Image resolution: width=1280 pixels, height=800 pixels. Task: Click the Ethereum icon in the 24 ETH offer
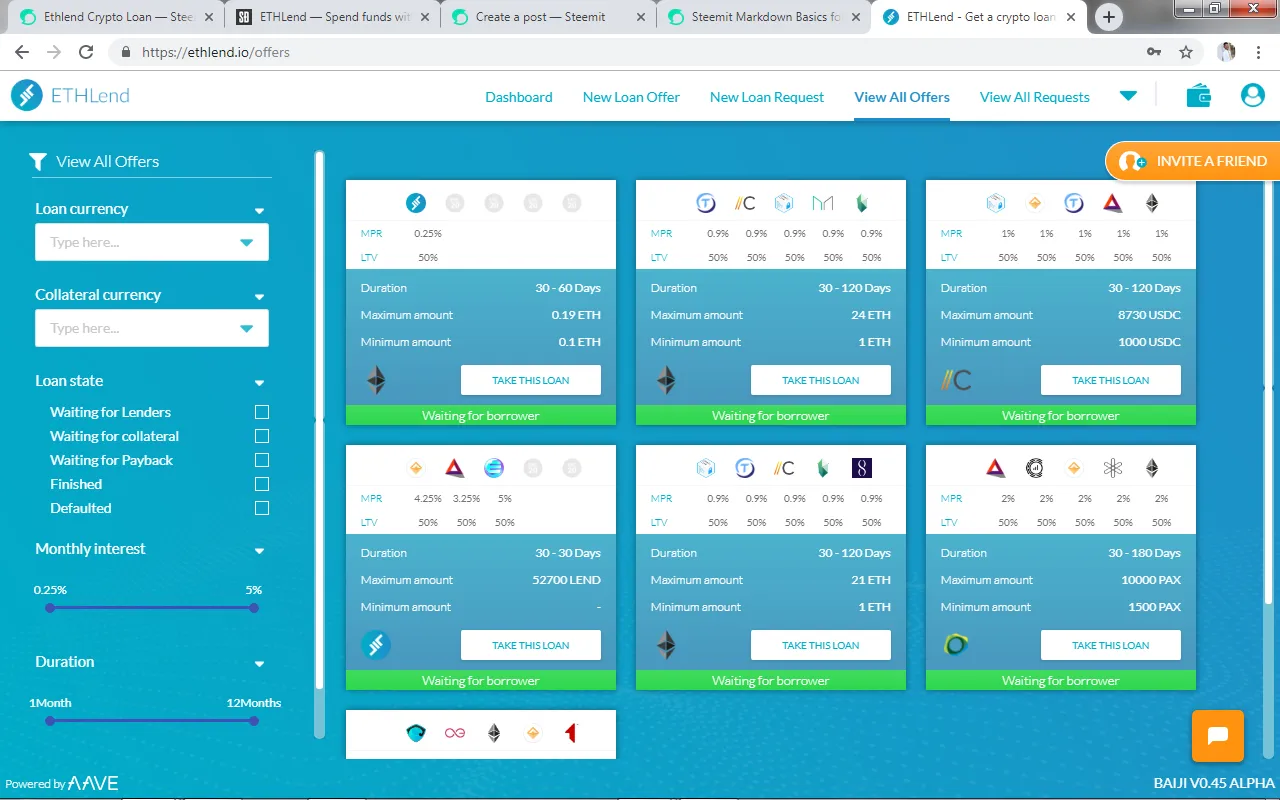click(665, 380)
